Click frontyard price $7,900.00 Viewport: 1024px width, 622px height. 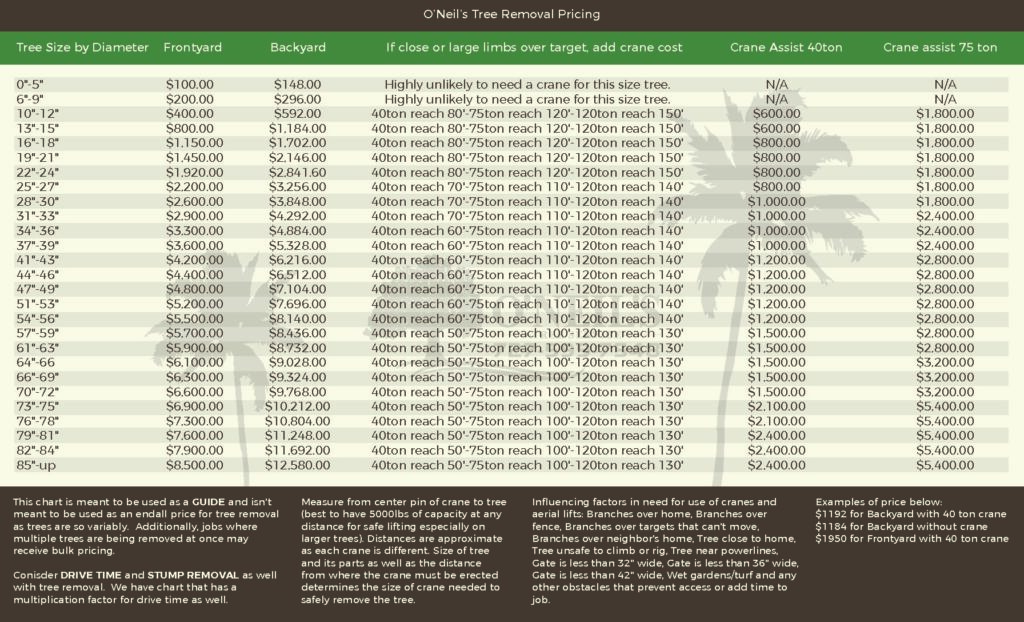point(194,450)
